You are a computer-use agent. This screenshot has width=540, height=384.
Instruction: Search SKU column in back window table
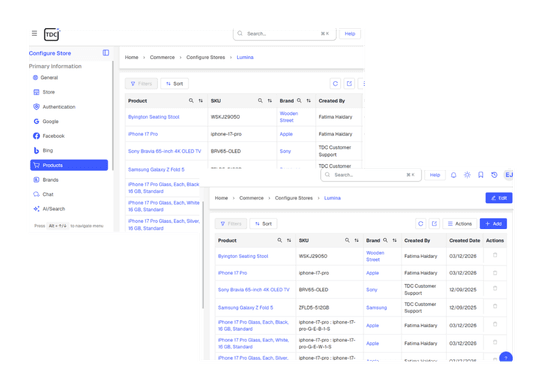(x=260, y=101)
